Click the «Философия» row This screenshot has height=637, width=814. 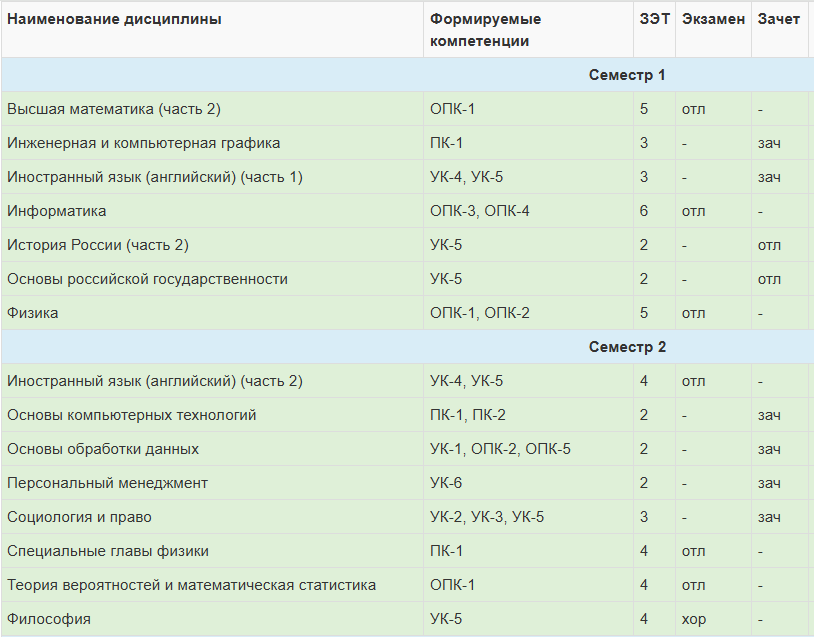(42, 618)
